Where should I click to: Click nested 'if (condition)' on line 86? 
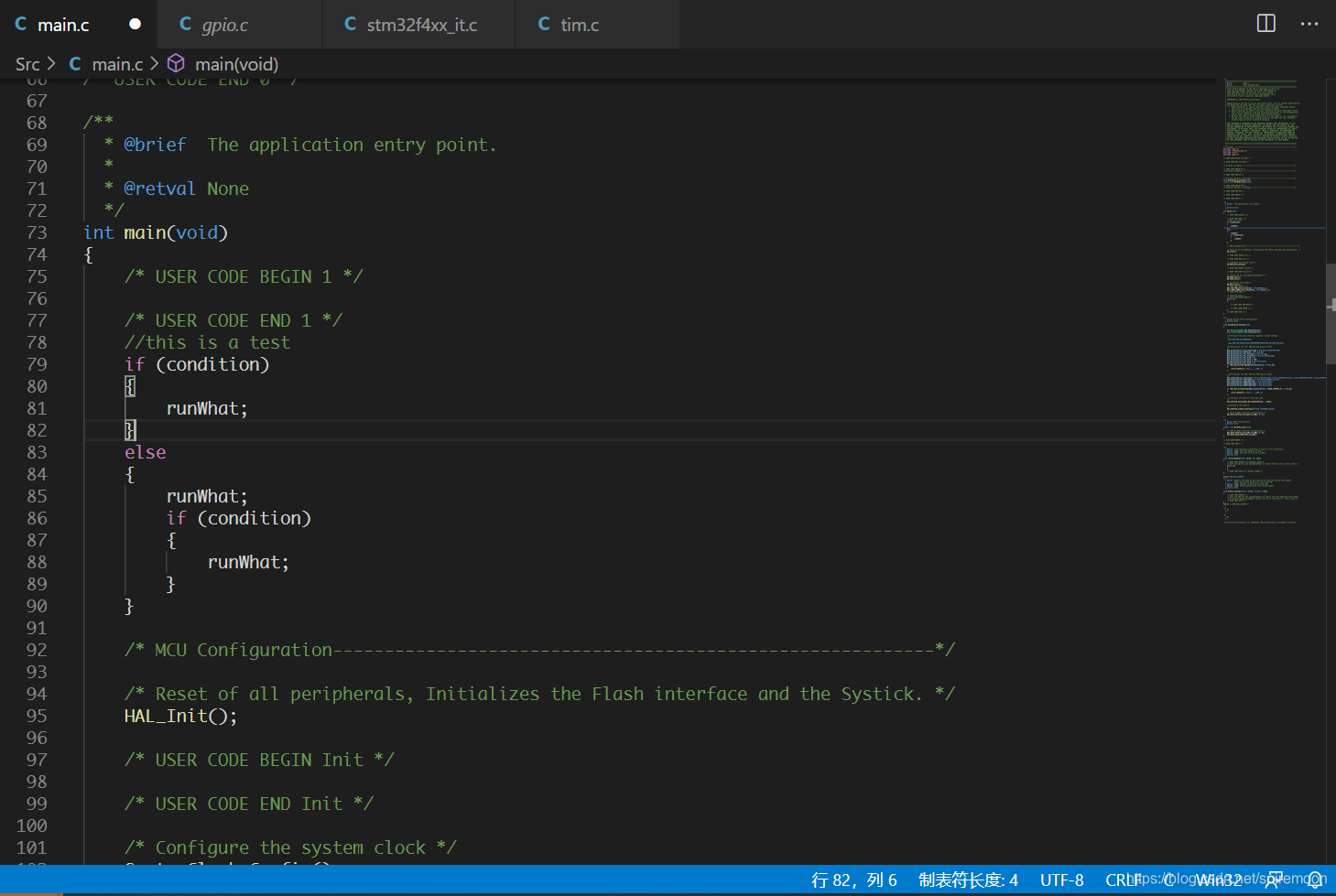[x=238, y=518]
